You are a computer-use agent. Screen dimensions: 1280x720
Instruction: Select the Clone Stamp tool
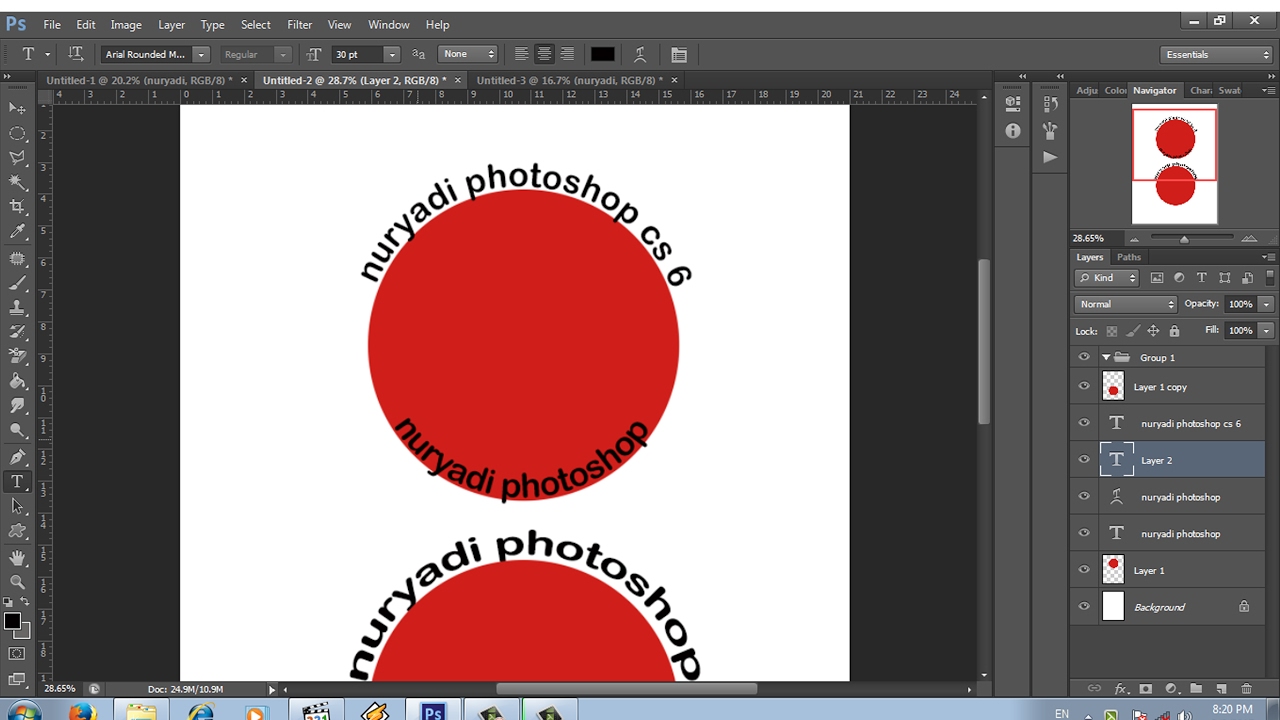point(17,308)
